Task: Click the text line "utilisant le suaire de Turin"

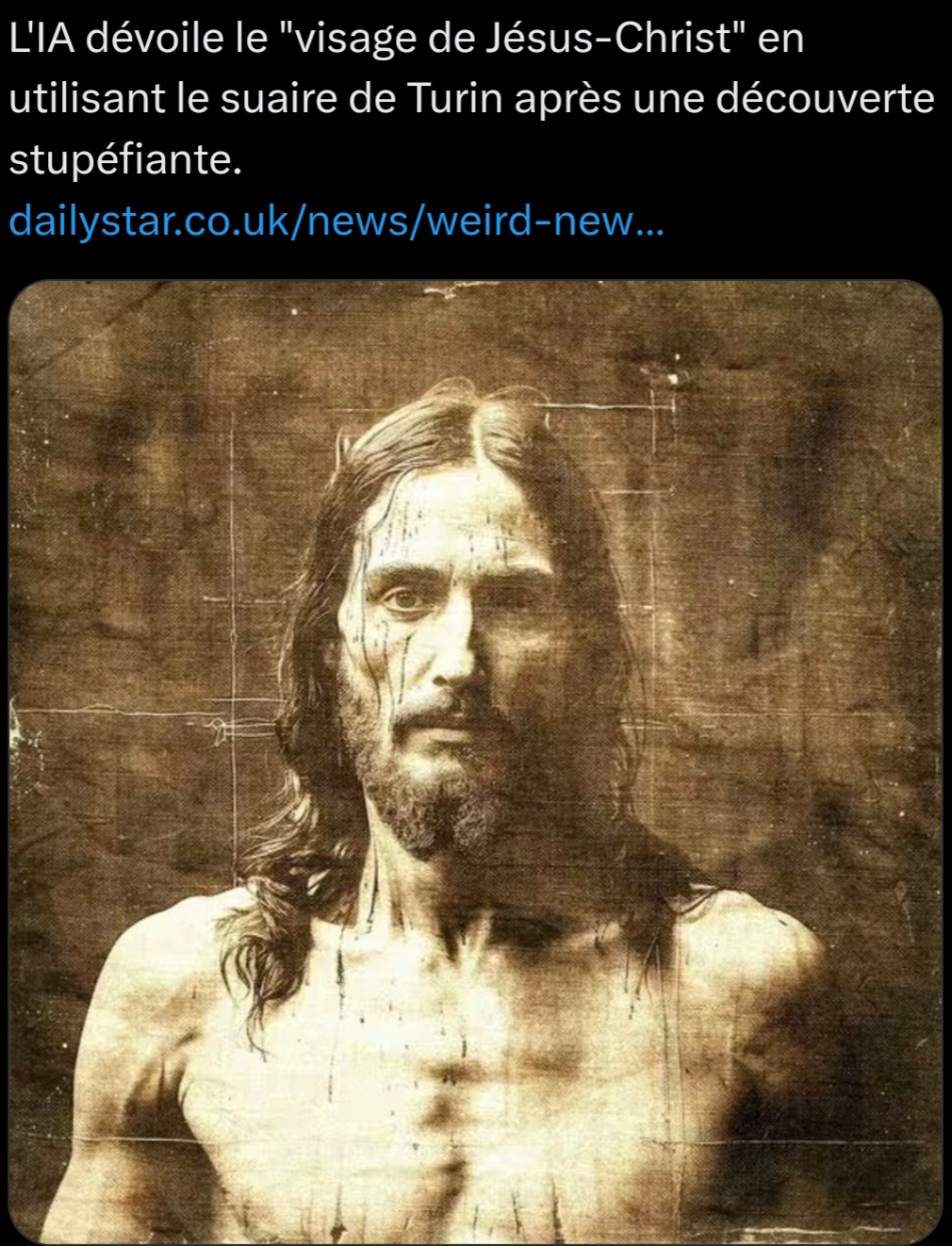Action: pyautogui.click(x=253, y=100)
